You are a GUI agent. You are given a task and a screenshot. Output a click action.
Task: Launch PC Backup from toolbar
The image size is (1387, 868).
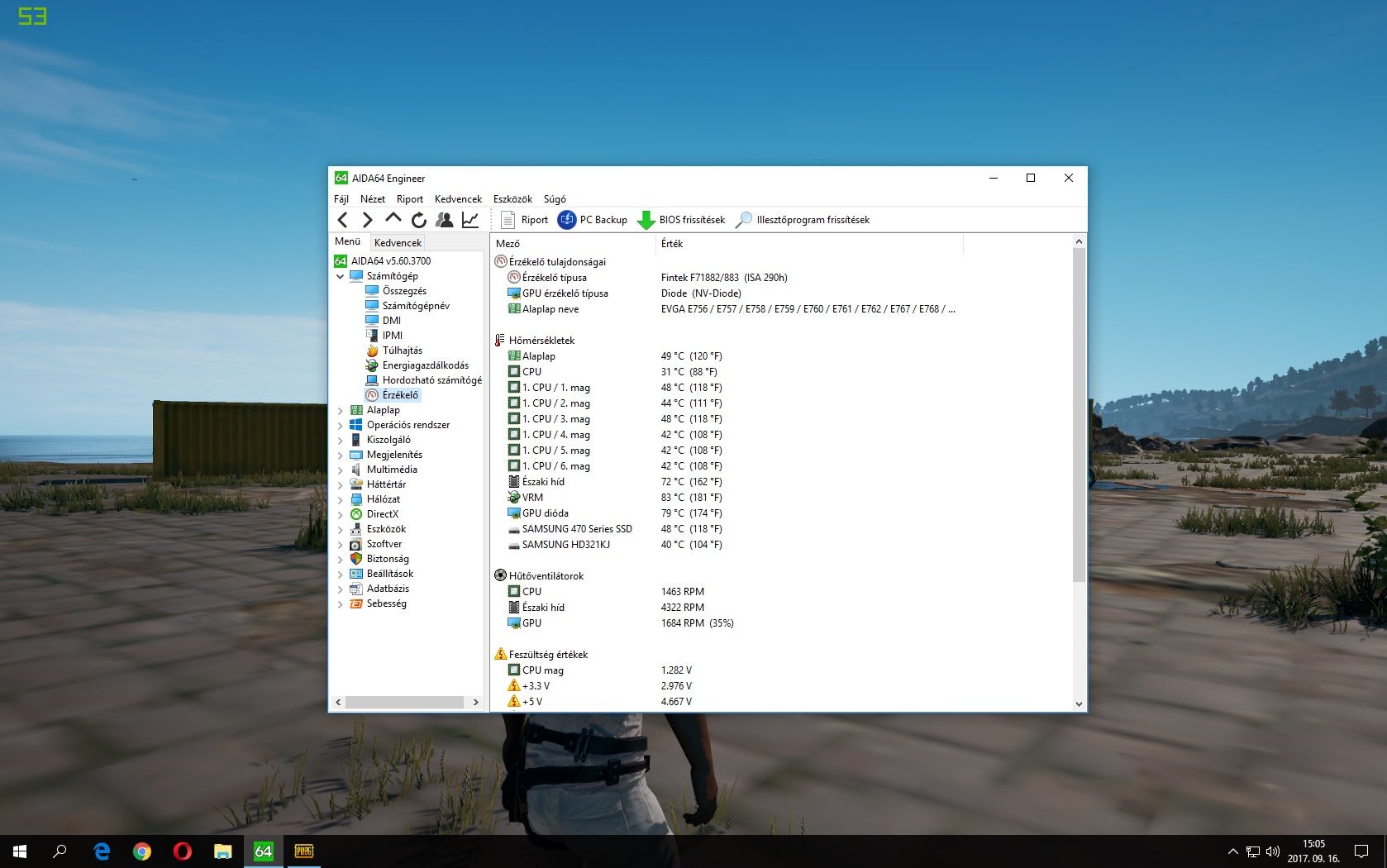[x=593, y=220]
